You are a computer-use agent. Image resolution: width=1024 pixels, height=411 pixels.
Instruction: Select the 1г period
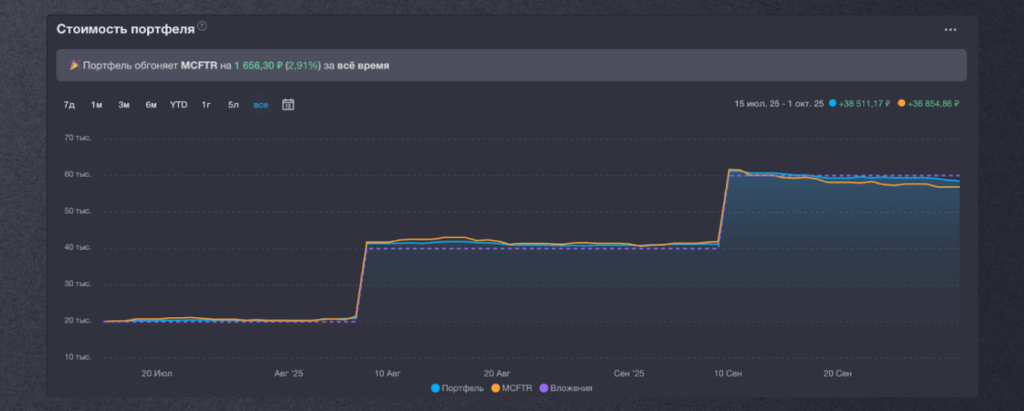[206, 104]
